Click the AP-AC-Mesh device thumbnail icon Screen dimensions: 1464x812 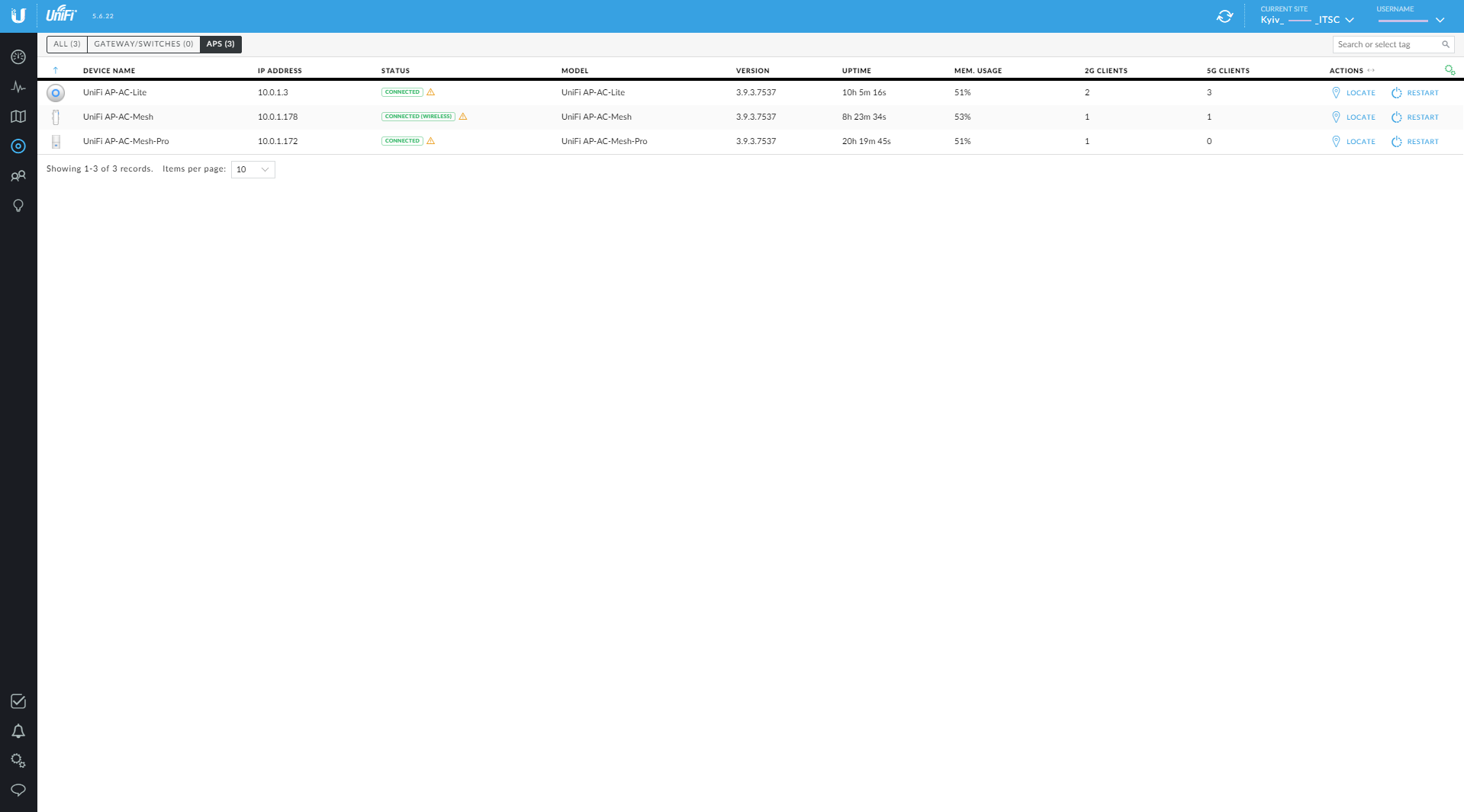pyautogui.click(x=56, y=117)
